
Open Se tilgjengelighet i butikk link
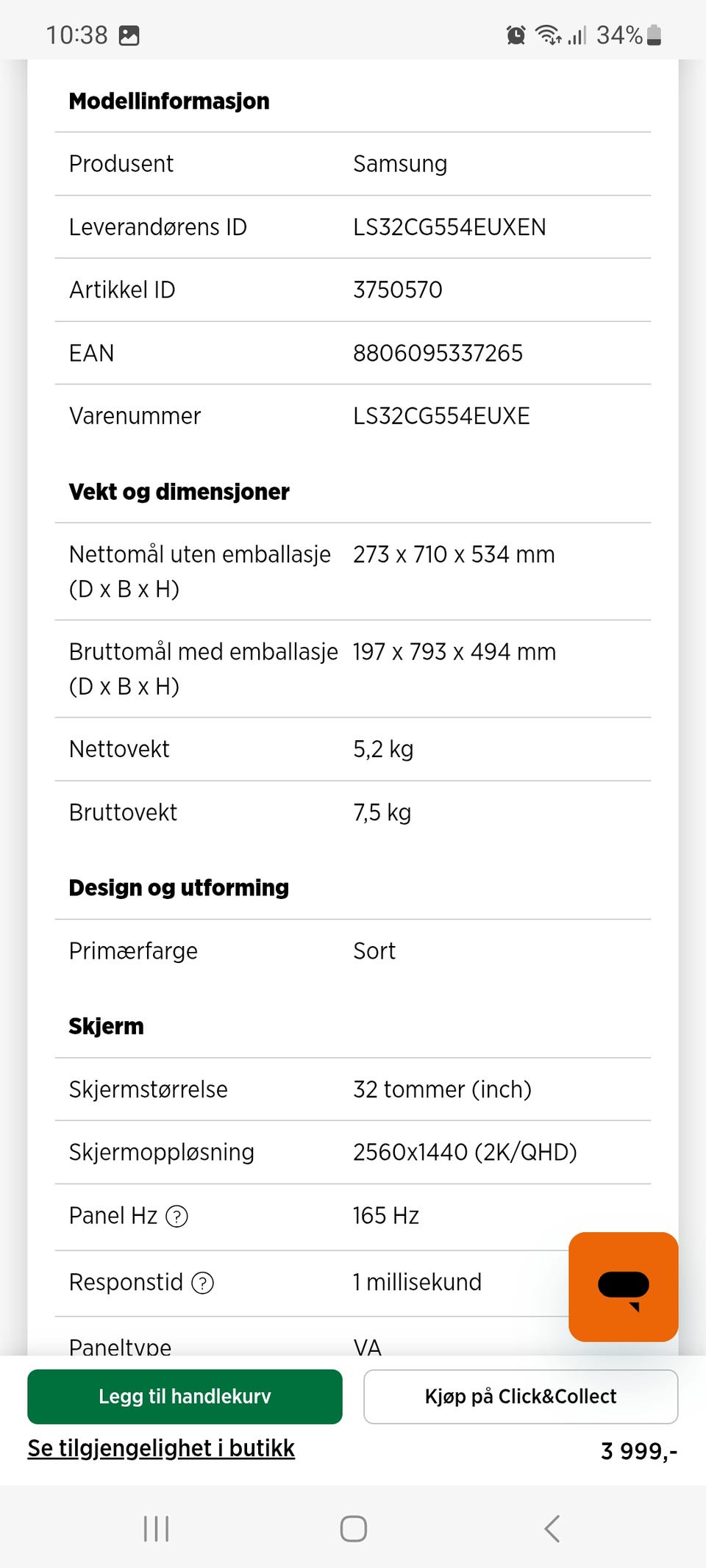161,1448
